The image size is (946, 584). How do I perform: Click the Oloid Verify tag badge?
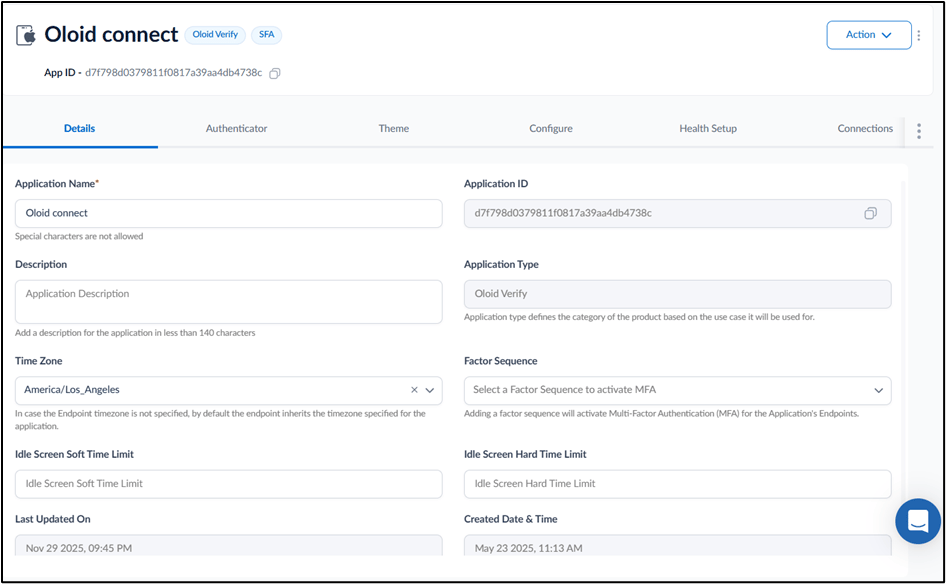(x=215, y=35)
